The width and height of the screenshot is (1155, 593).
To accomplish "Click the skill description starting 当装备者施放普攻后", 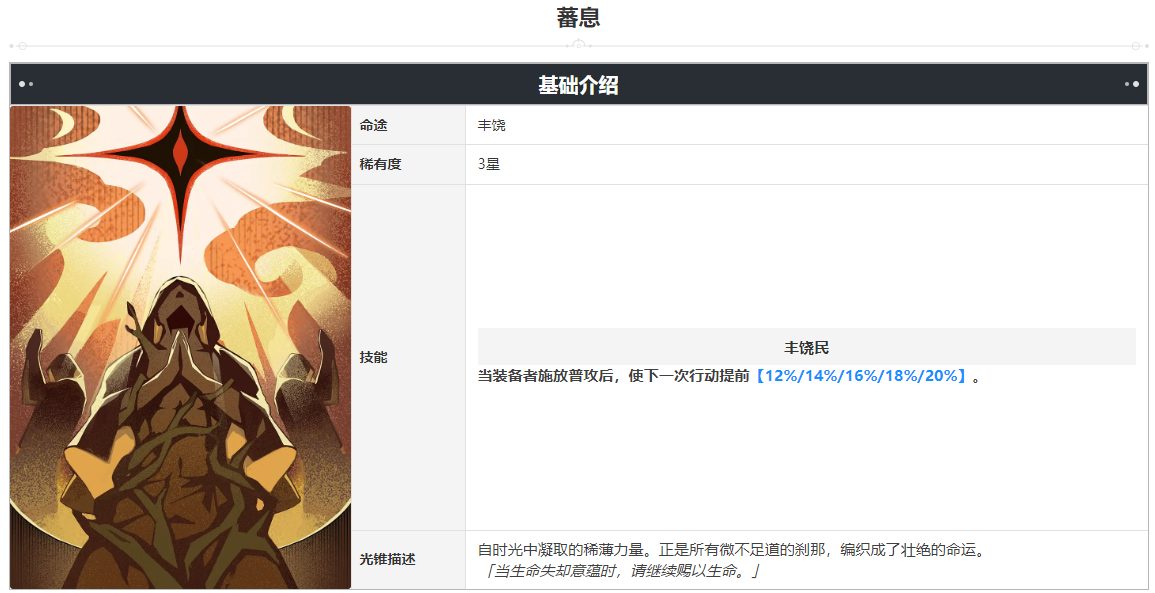I will pos(729,376).
